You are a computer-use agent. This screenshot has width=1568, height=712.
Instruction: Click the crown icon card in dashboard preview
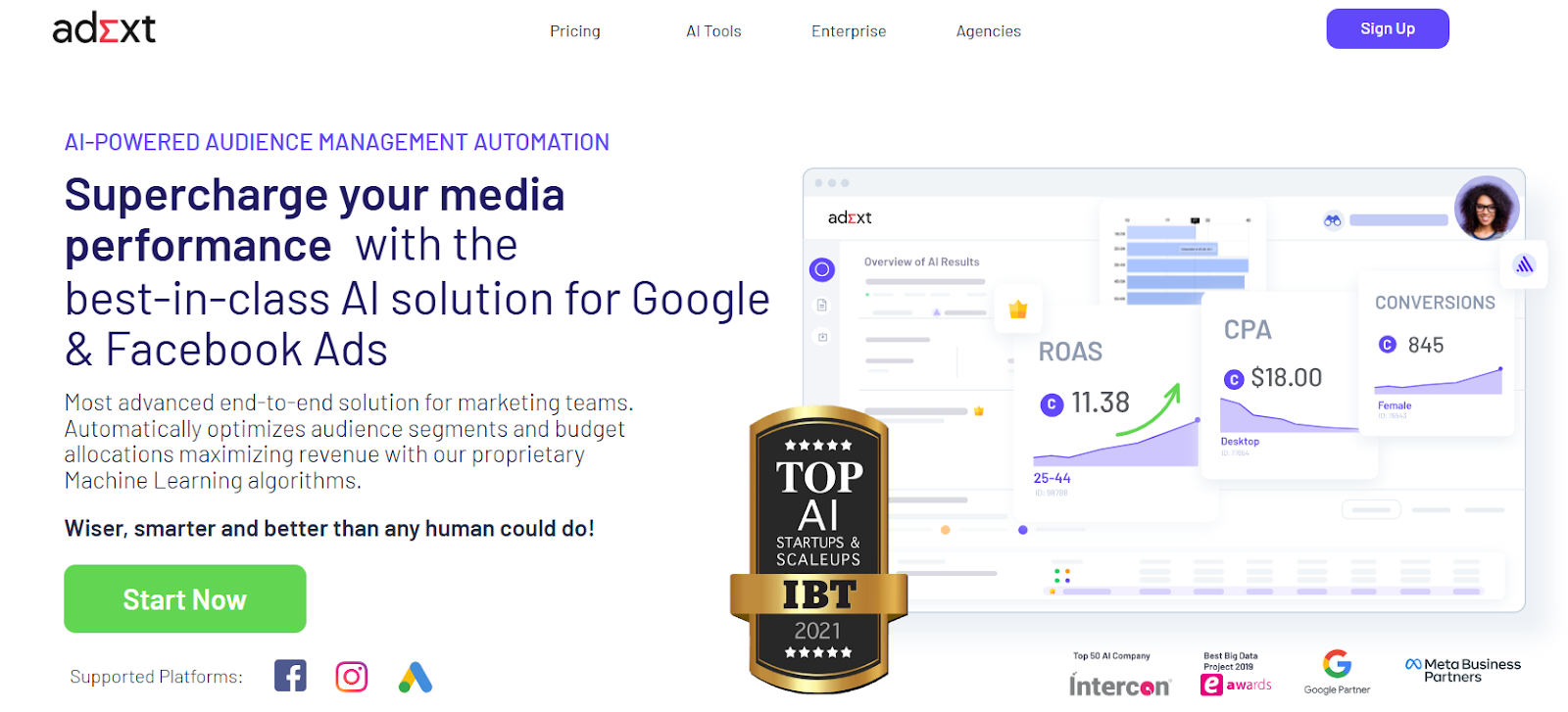click(1018, 309)
